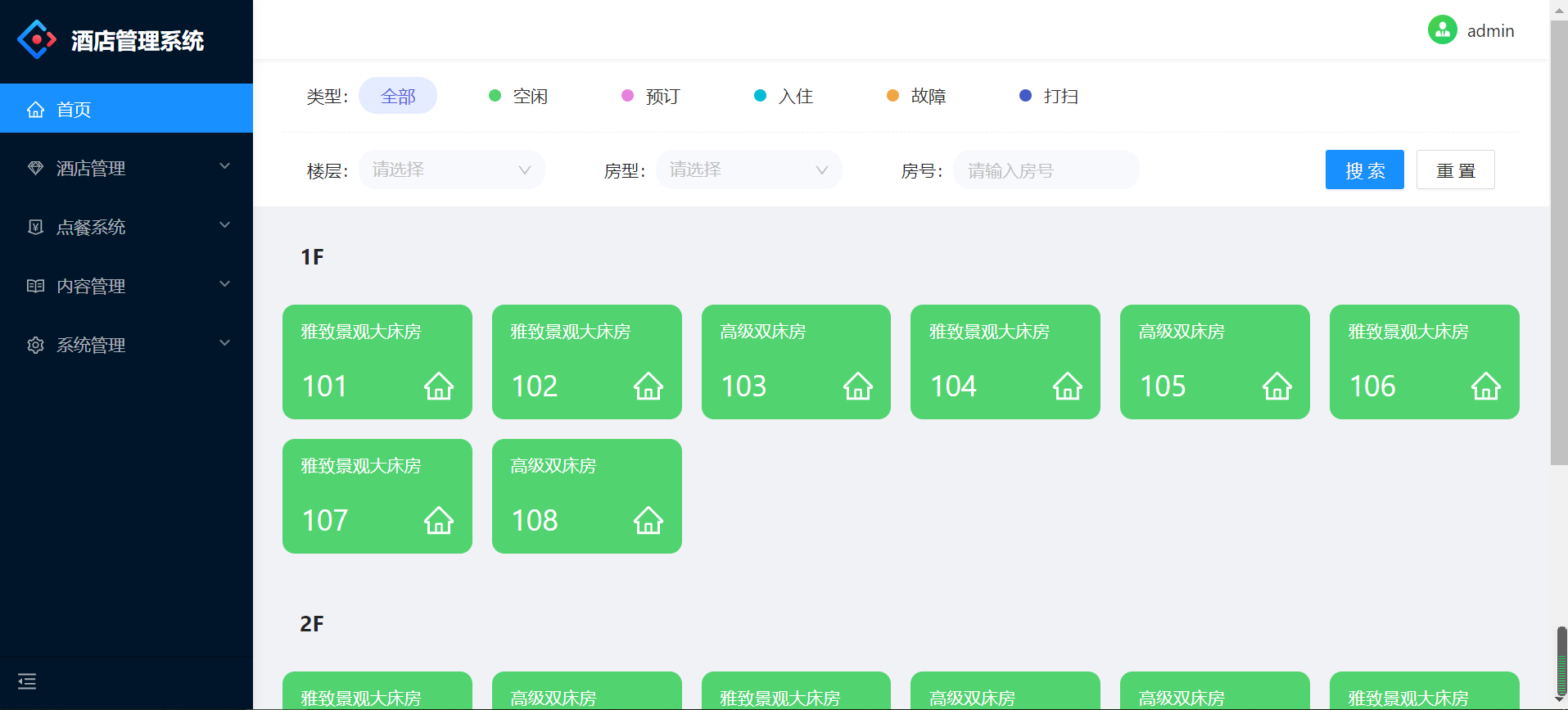
Task: Click the 酒店管理系统 title
Action: [x=138, y=40]
